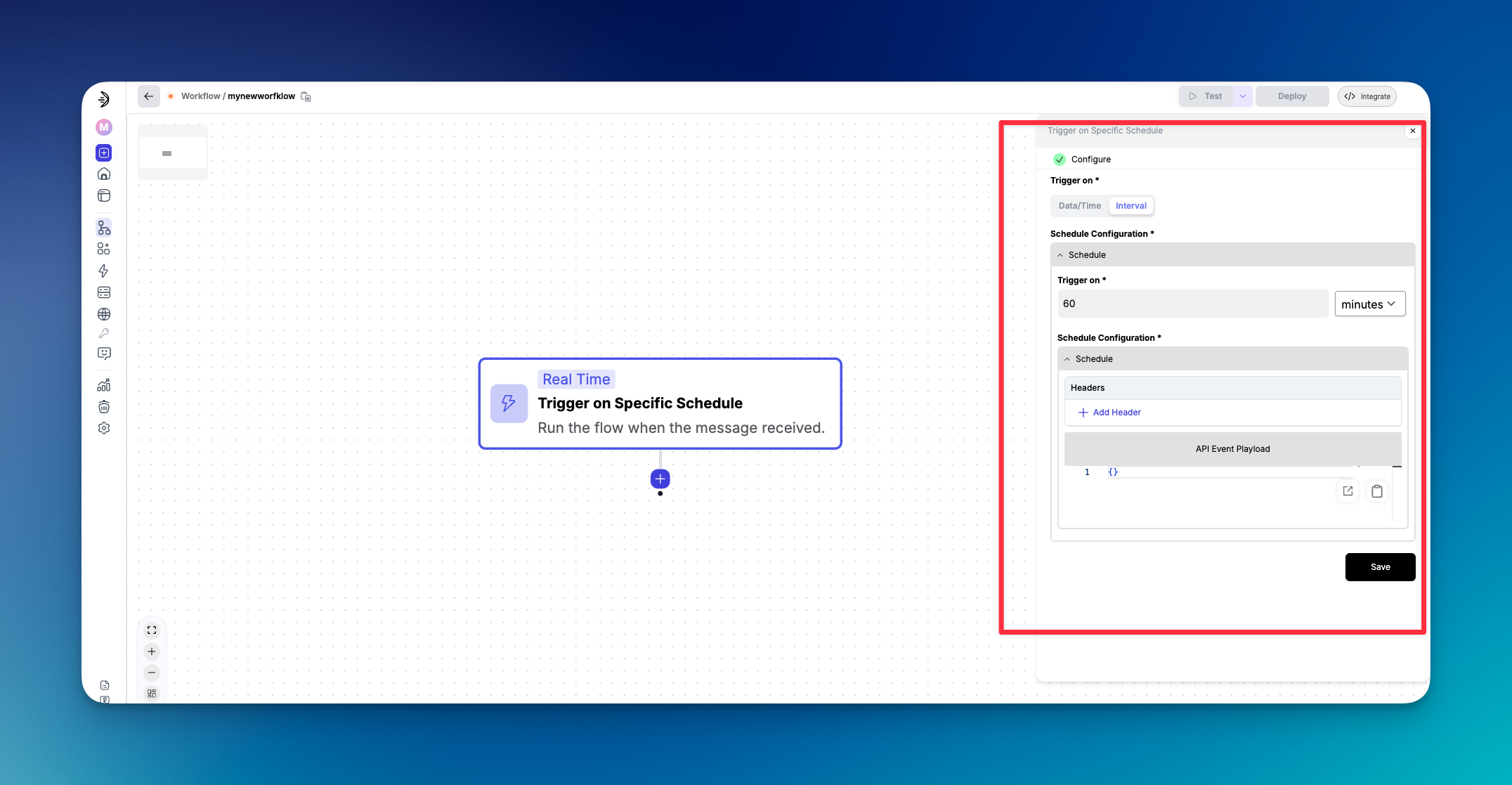The image size is (1512, 785).
Task: Click the Configure step label
Action: point(1090,160)
